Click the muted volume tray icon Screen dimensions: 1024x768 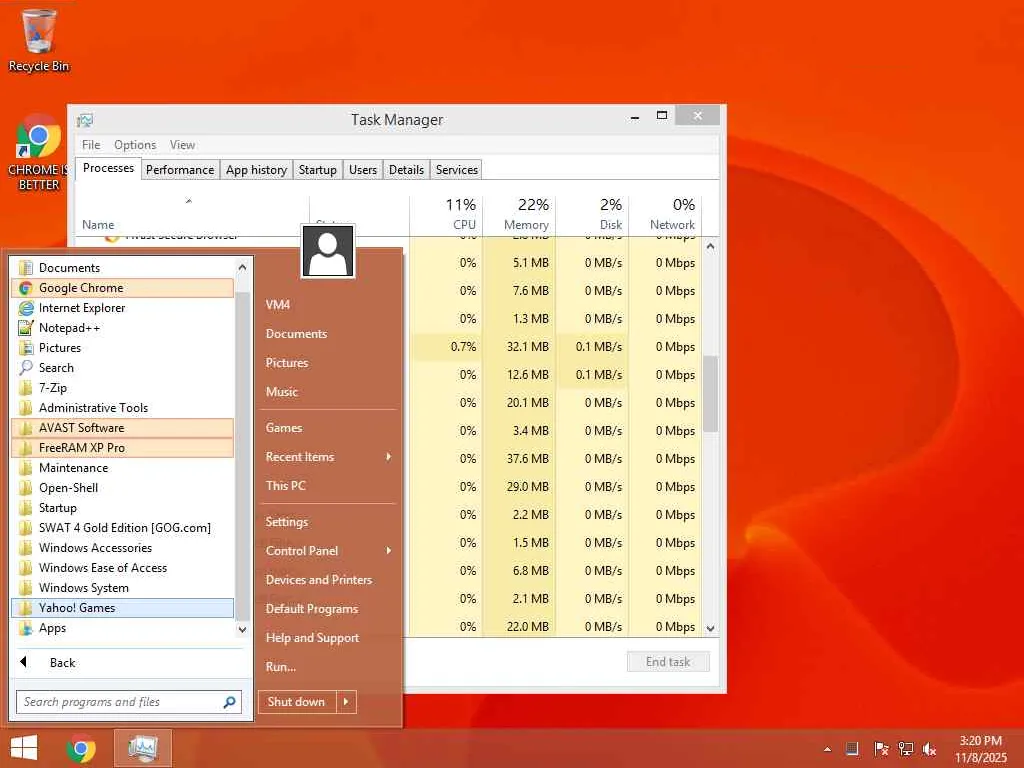[x=929, y=748]
